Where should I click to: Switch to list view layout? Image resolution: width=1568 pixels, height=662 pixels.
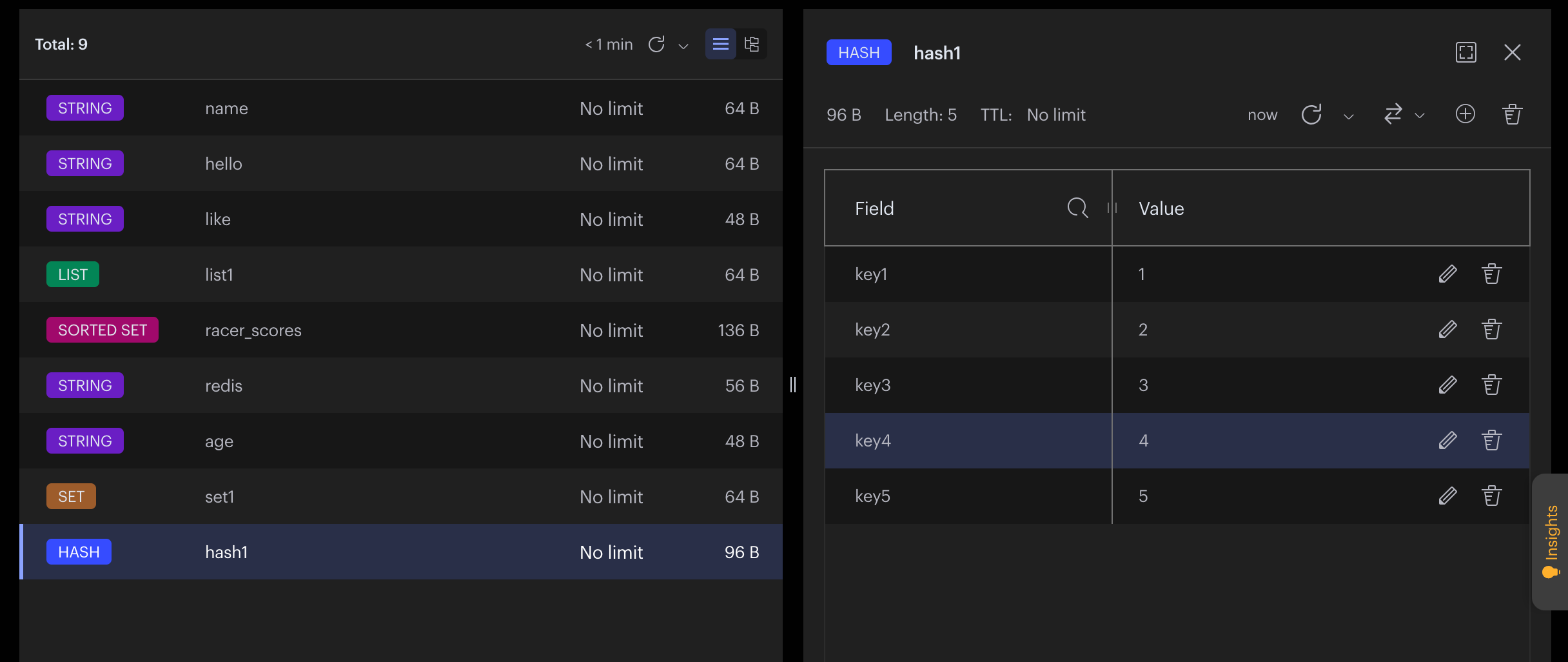(x=721, y=45)
